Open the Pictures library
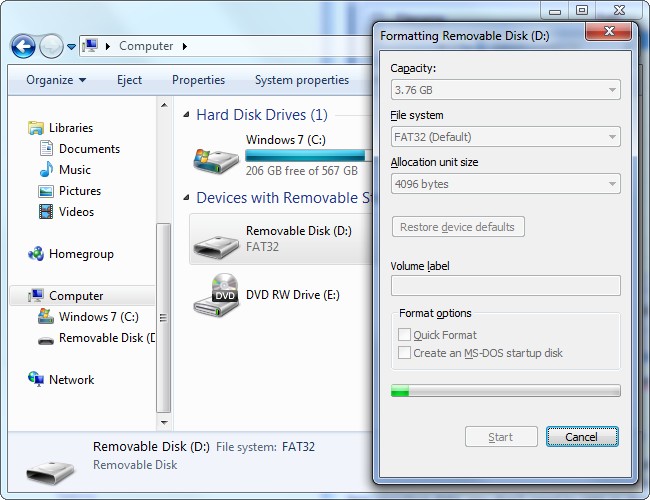The width and height of the screenshot is (650, 500). (x=80, y=191)
